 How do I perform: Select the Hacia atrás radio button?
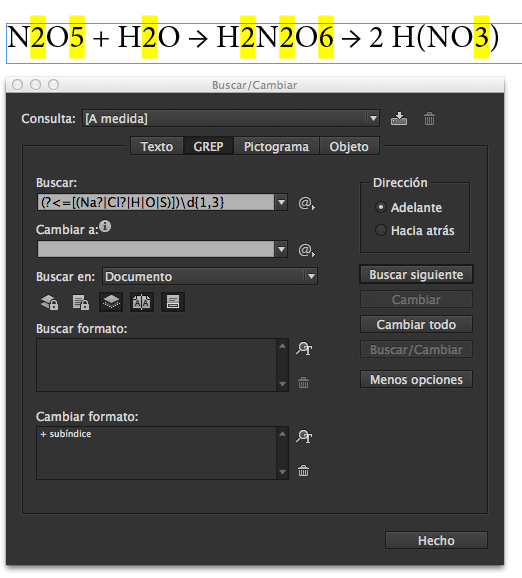coord(381,230)
